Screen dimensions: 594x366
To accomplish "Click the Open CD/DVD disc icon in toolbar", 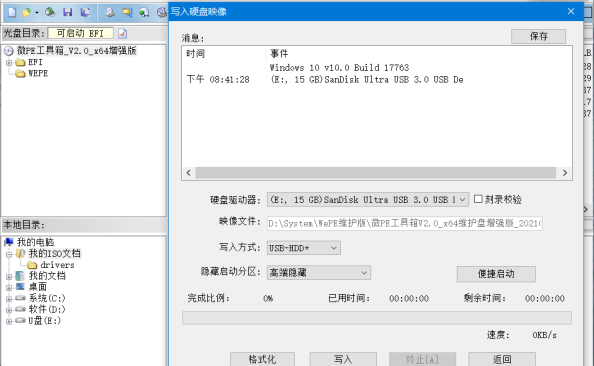I will (50, 13).
